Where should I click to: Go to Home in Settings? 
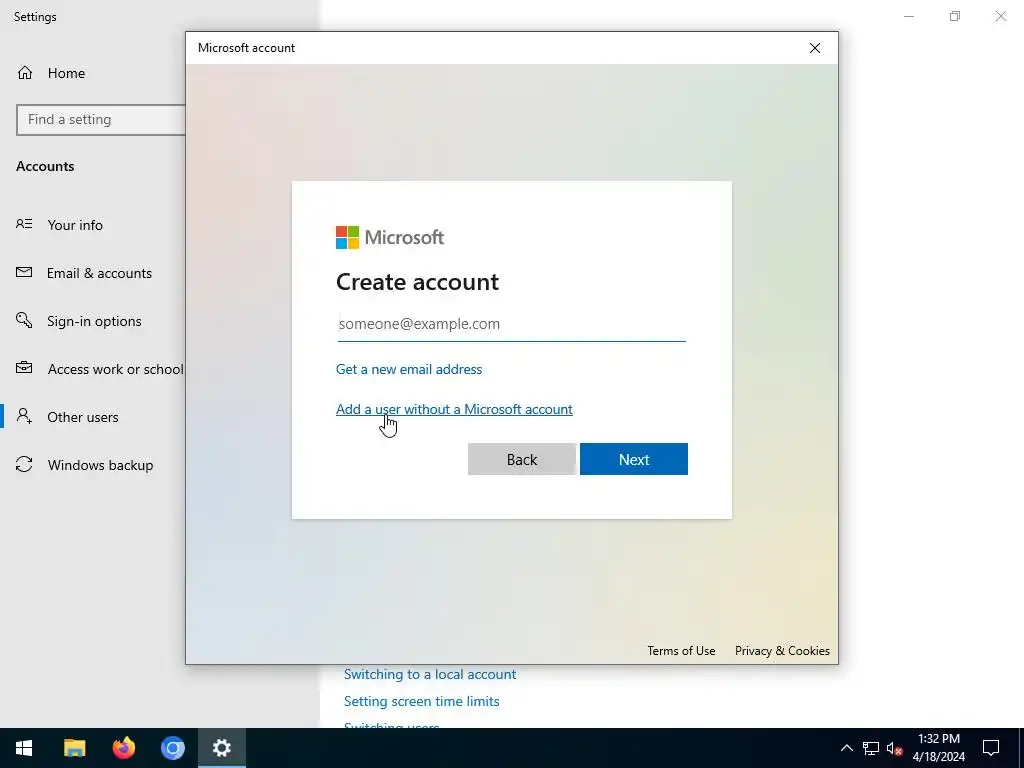[x=66, y=73]
